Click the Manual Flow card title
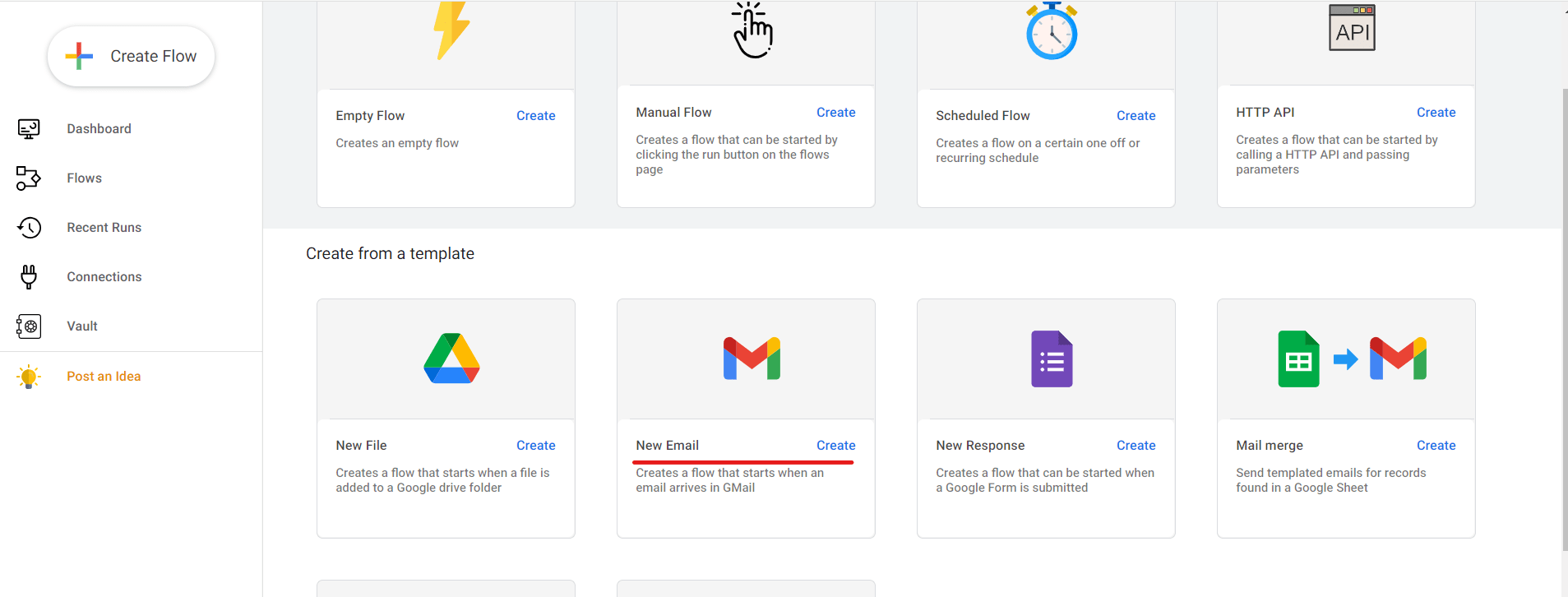Screen dimensions: 1568x597 (x=673, y=113)
